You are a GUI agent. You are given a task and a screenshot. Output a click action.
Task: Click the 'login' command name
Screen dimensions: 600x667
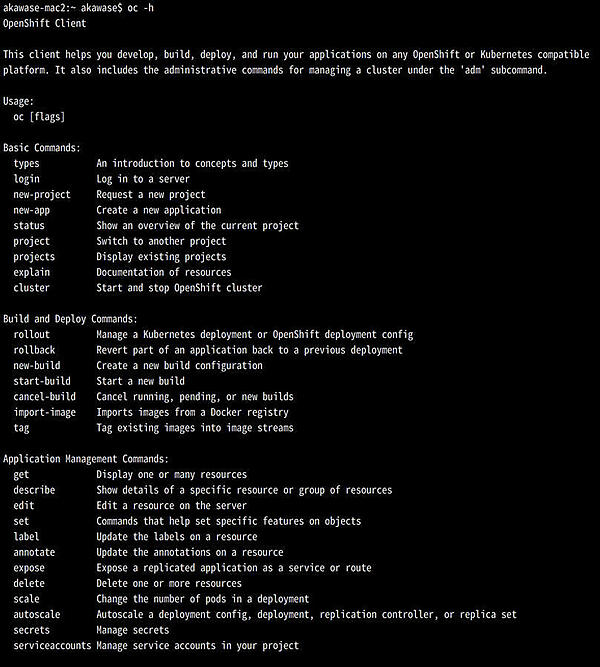point(27,179)
